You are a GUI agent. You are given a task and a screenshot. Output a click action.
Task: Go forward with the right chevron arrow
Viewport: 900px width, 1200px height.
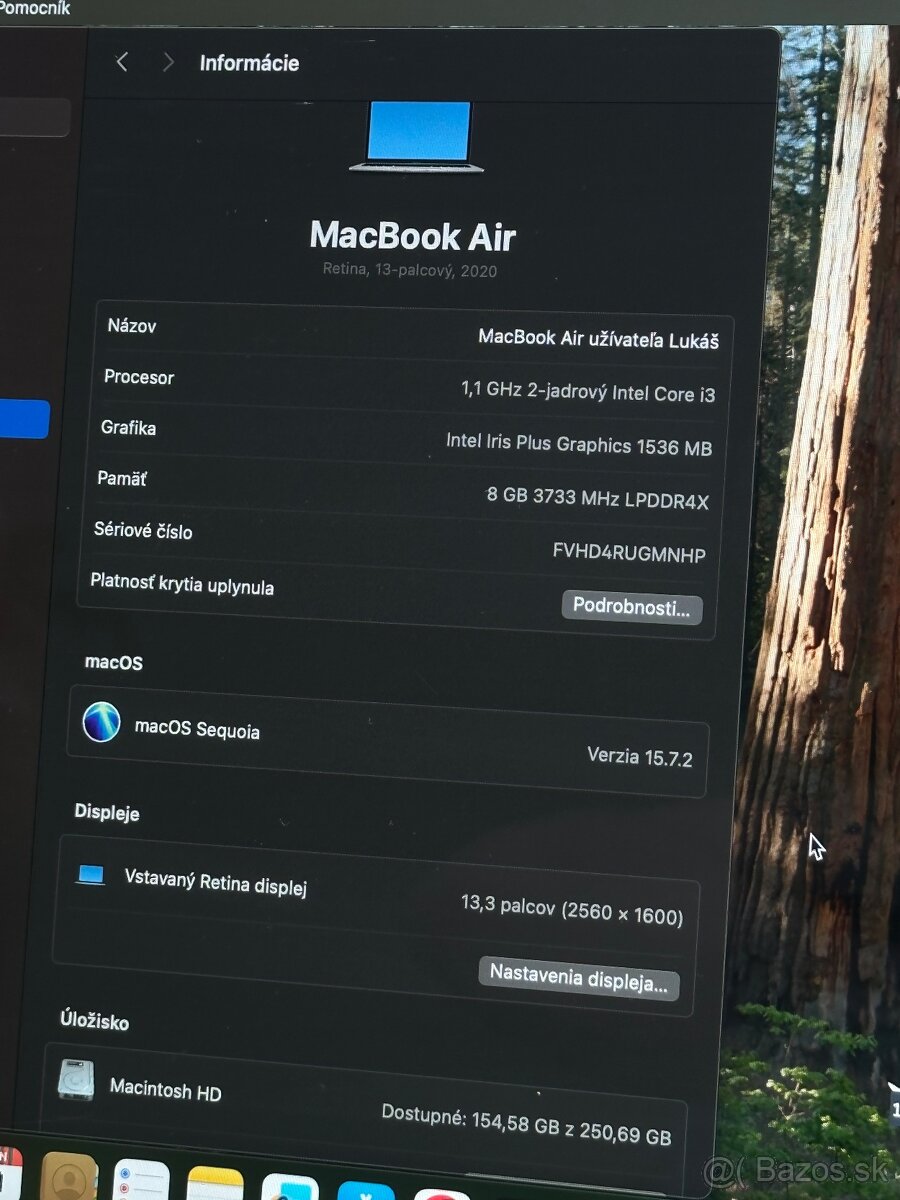168,63
